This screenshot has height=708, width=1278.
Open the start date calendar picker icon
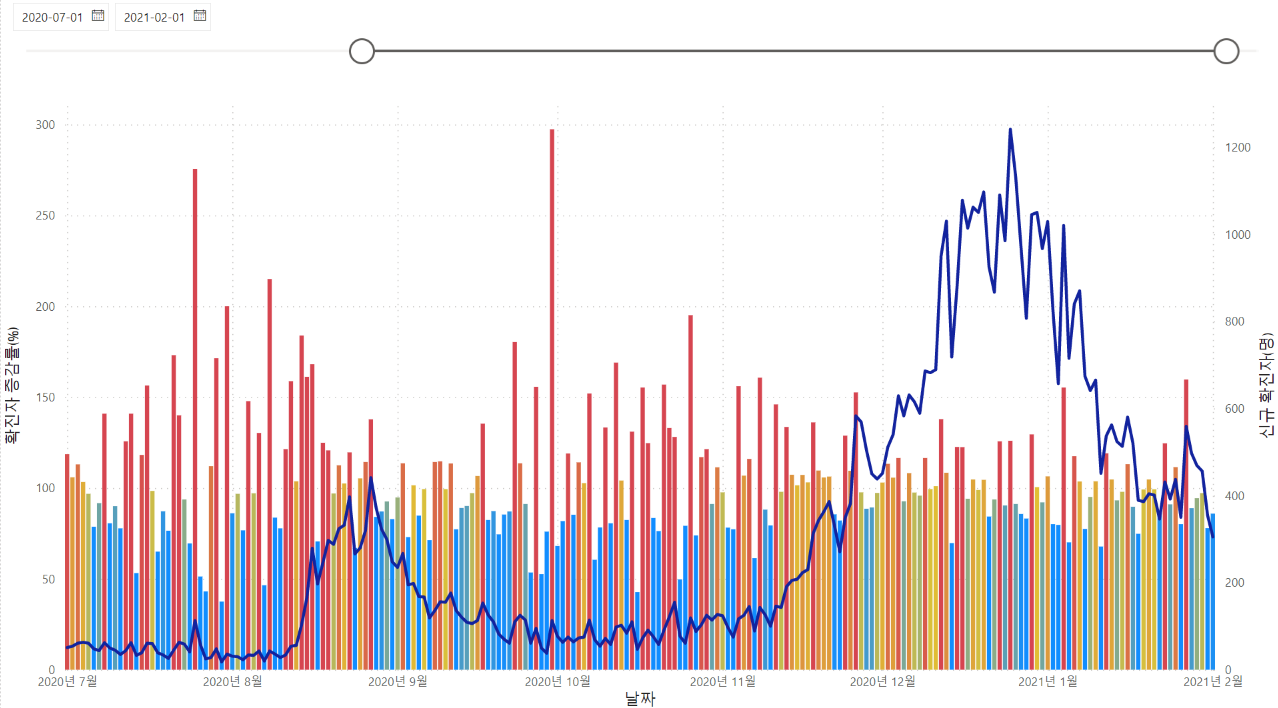97,16
